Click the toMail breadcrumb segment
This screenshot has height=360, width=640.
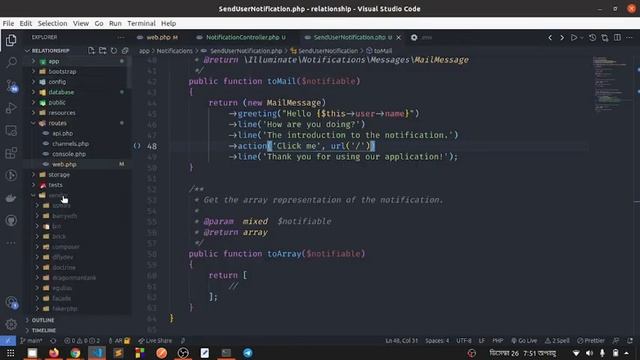coord(379,51)
